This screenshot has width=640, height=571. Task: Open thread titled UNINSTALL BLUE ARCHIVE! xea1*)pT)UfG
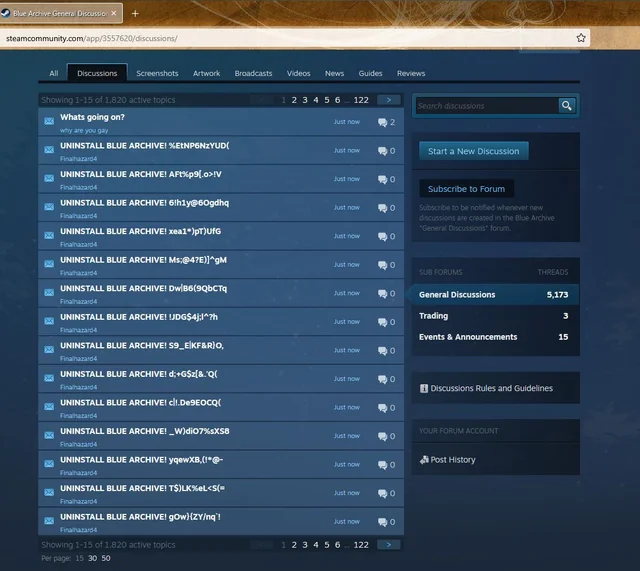point(140,231)
